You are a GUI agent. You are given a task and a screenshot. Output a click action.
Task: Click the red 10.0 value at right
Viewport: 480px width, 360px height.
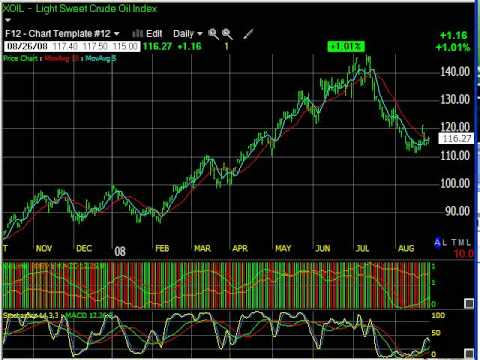tap(463, 254)
